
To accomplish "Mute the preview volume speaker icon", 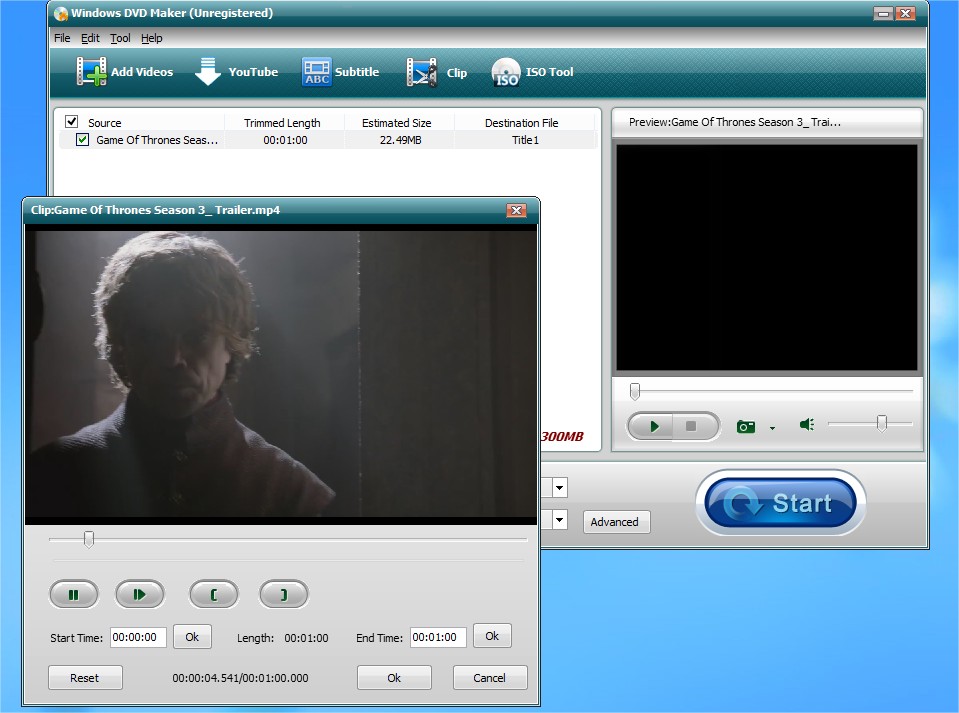I will (807, 424).
